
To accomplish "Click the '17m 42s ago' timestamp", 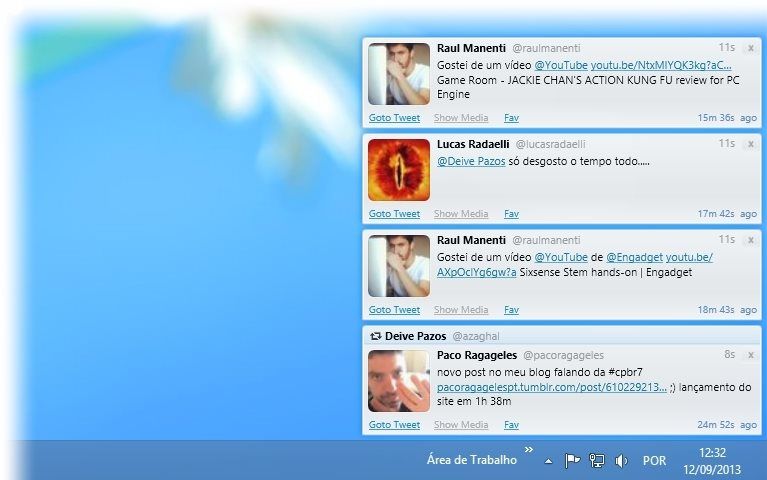I will (x=727, y=214).
